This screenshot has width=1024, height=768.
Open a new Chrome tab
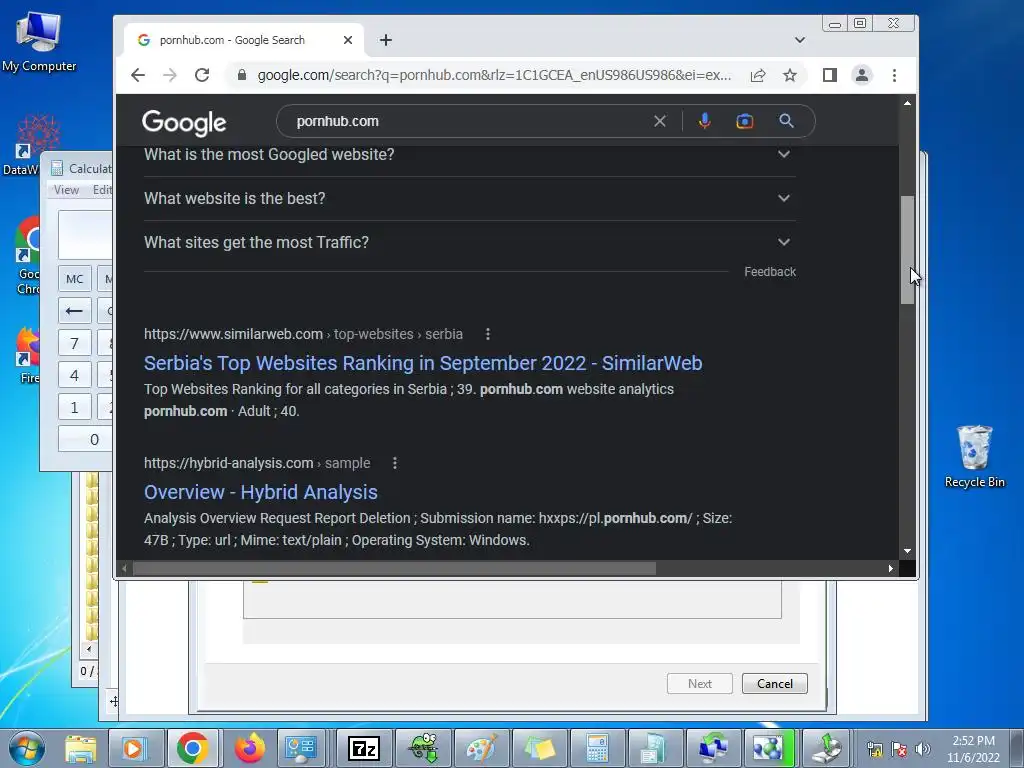tap(386, 40)
